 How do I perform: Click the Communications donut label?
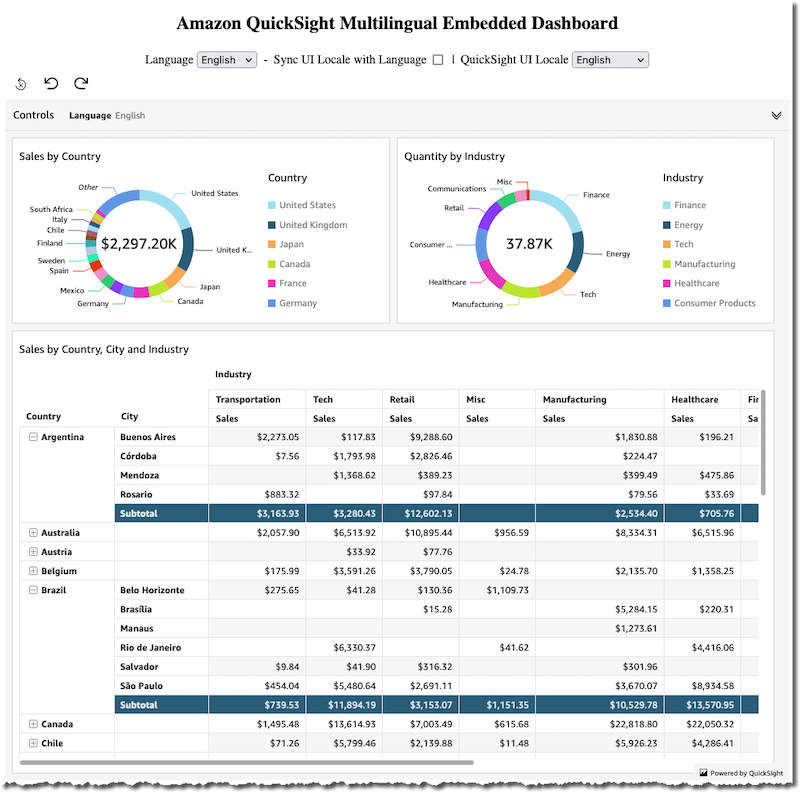click(x=457, y=189)
